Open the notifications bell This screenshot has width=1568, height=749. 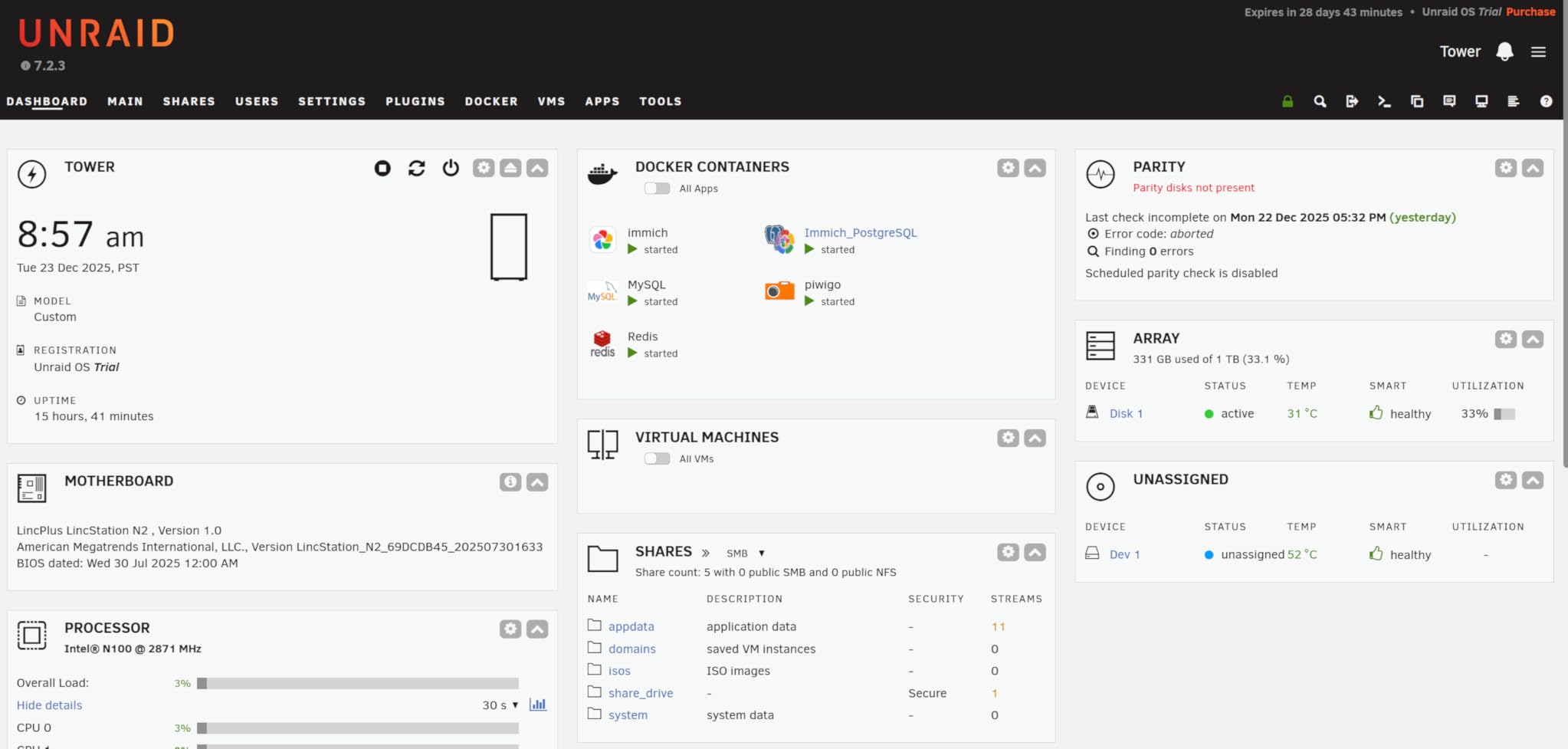coord(1504,51)
